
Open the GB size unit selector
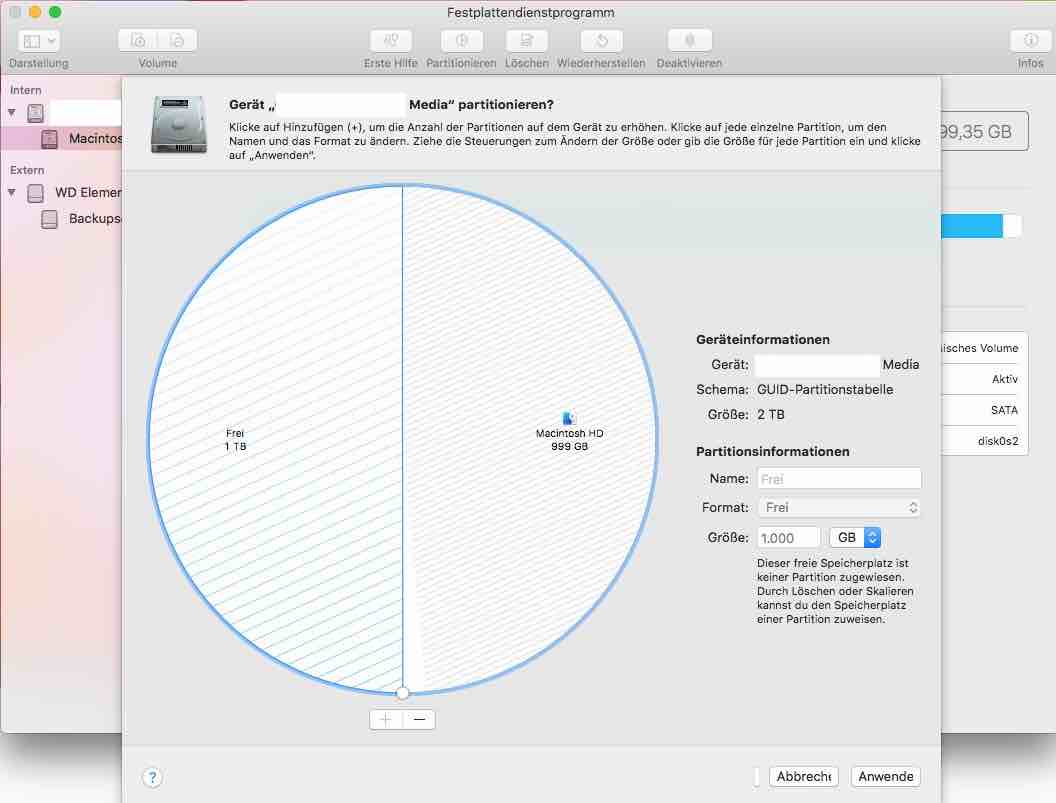[855, 538]
